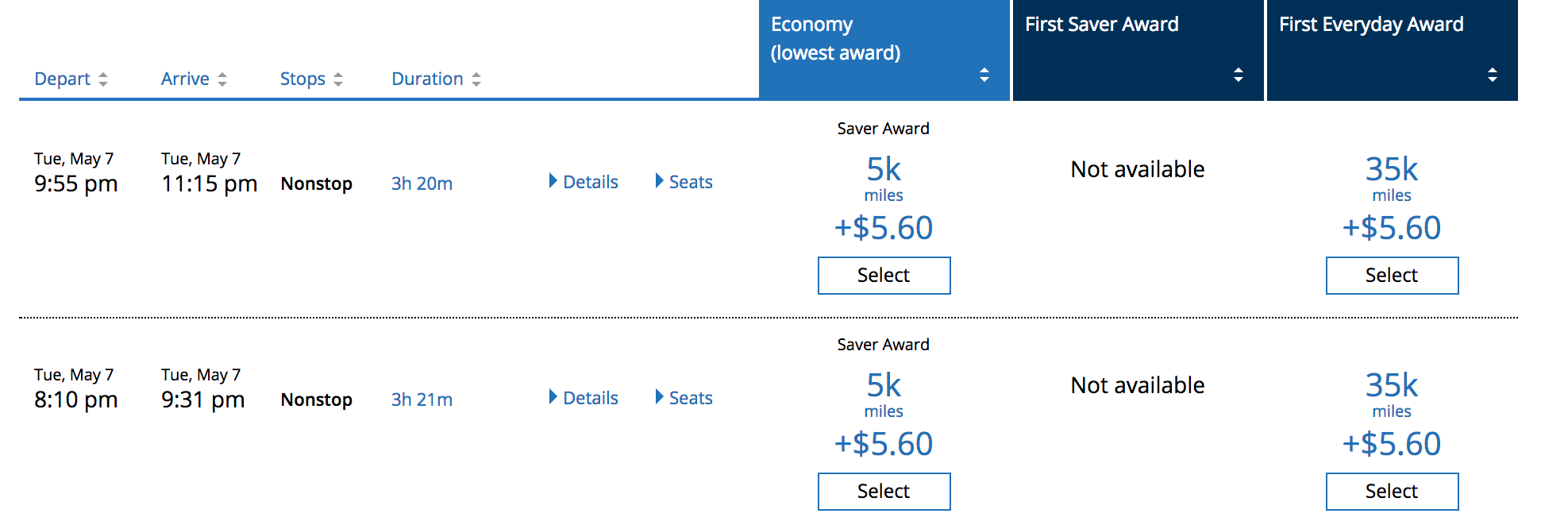Expand Details for the 8:10 pm flight

[591, 397]
